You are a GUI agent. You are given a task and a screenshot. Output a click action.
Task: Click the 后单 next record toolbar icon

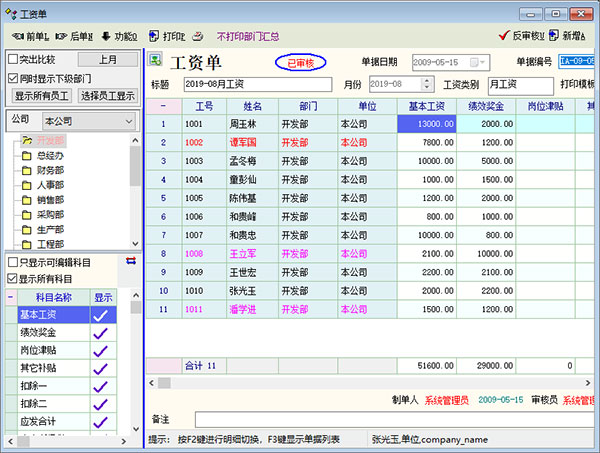(x=61, y=35)
